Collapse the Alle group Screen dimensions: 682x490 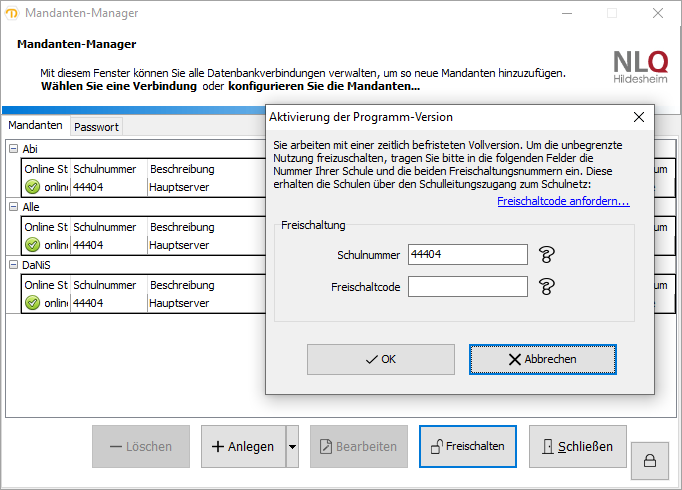coord(13,207)
